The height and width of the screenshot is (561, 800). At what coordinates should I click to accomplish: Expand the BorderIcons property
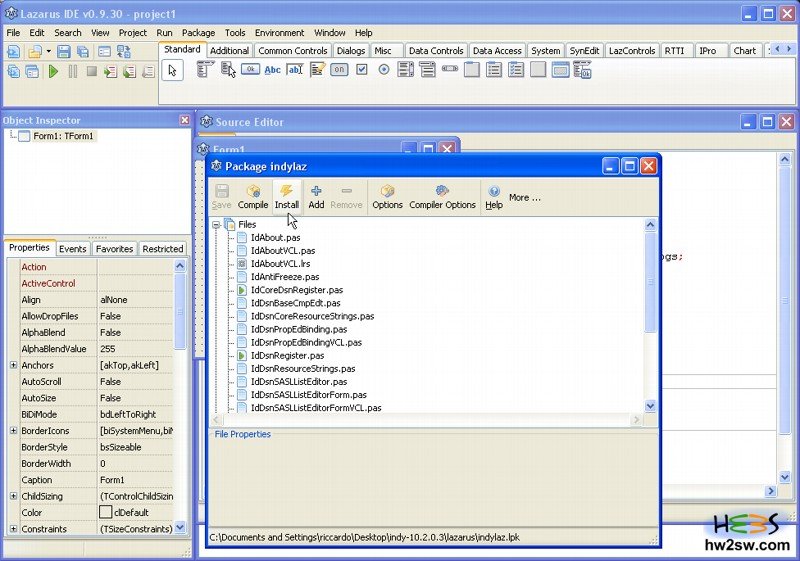[13, 430]
